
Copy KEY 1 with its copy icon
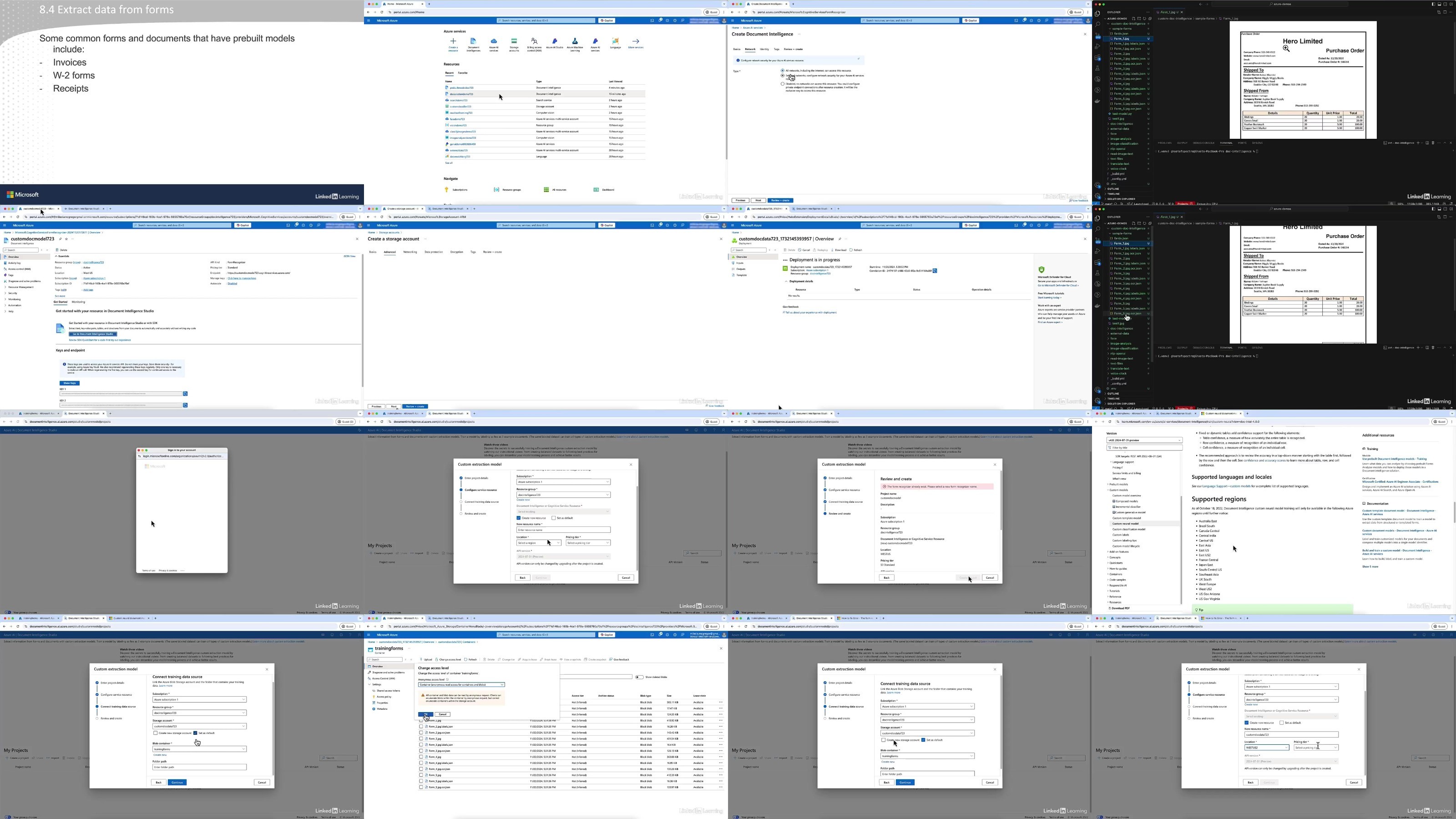point(185,394)
